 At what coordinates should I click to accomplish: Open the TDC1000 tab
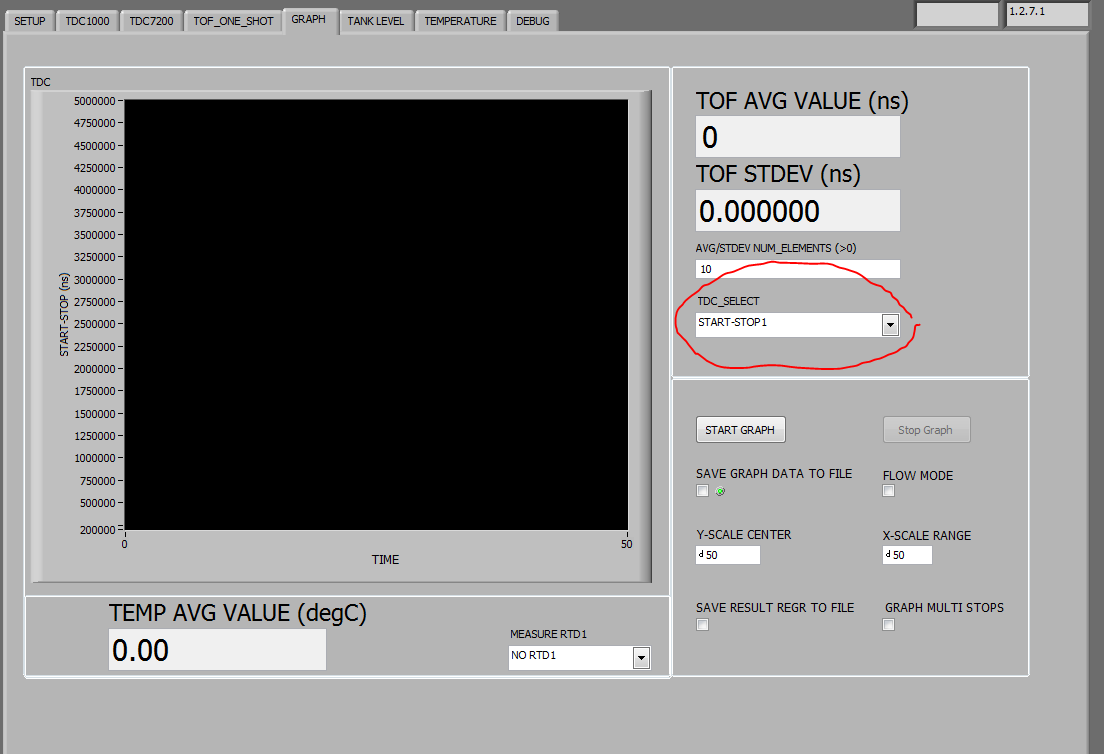[x=87, y=21]
